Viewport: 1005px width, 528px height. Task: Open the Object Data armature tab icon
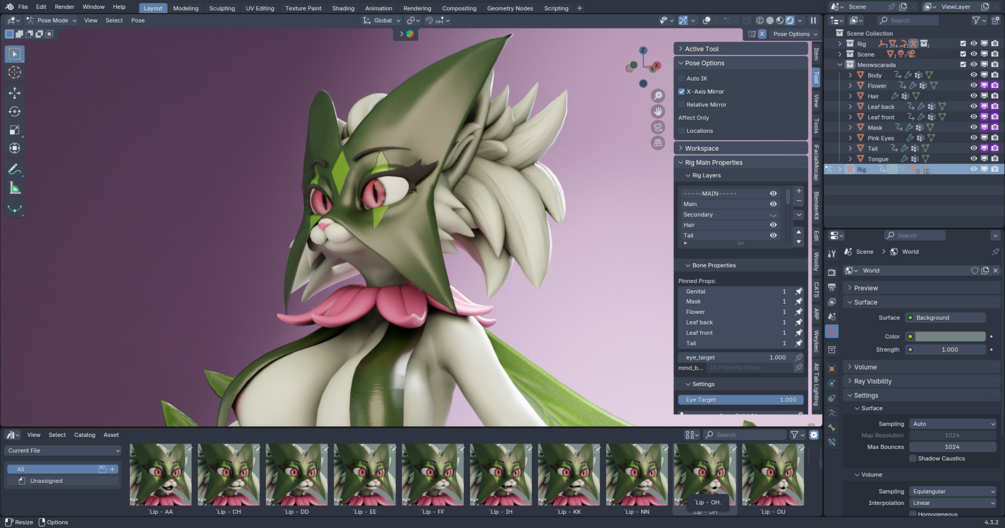tap(832, 413)
